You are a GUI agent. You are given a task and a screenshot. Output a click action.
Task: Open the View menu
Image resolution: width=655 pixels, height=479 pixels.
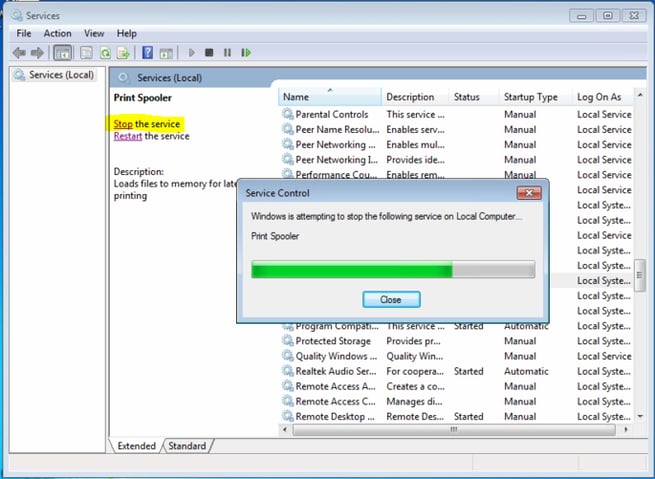pos(94,33)
